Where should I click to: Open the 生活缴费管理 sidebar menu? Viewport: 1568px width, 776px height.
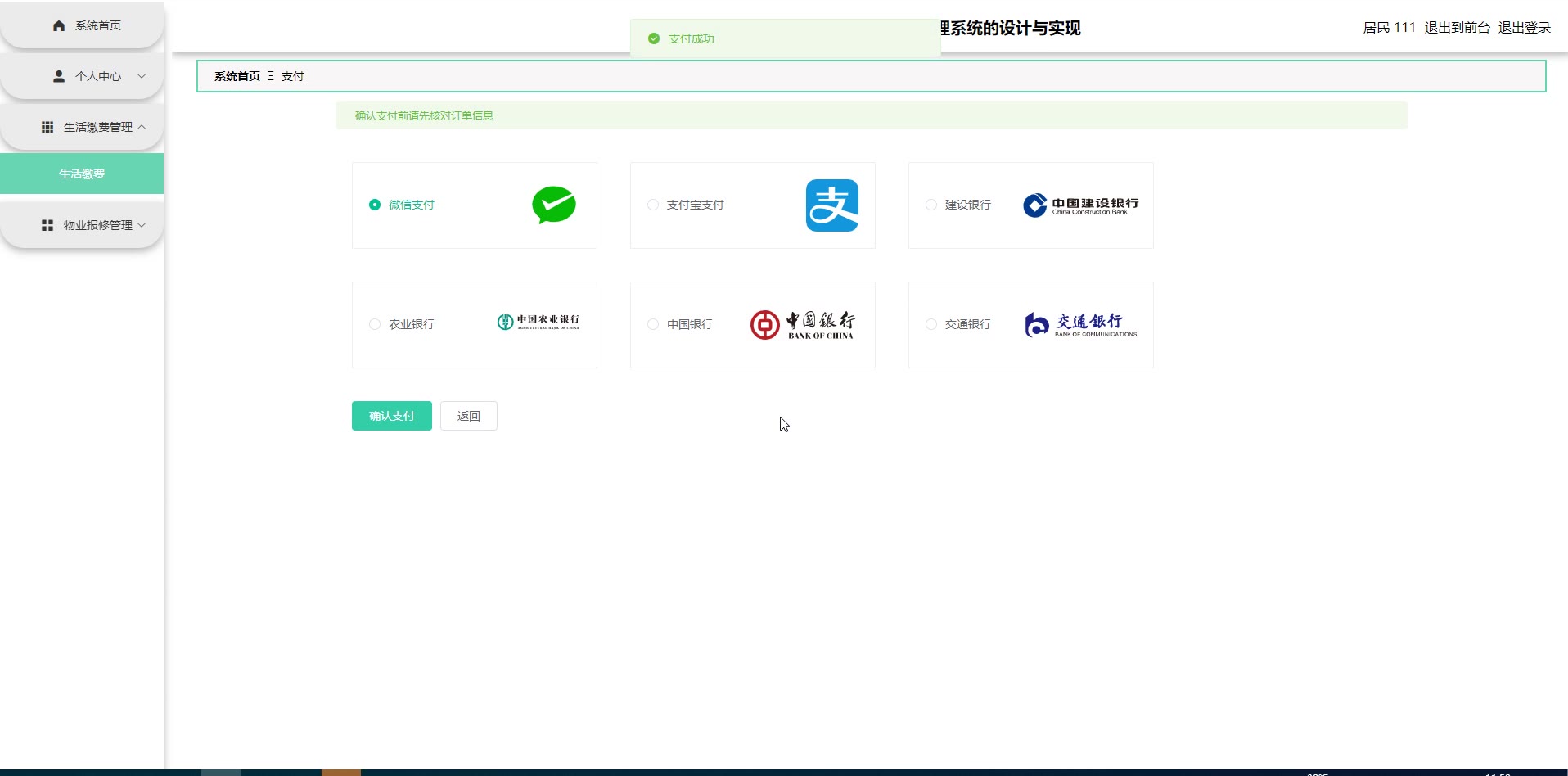(x=82, y=127)
